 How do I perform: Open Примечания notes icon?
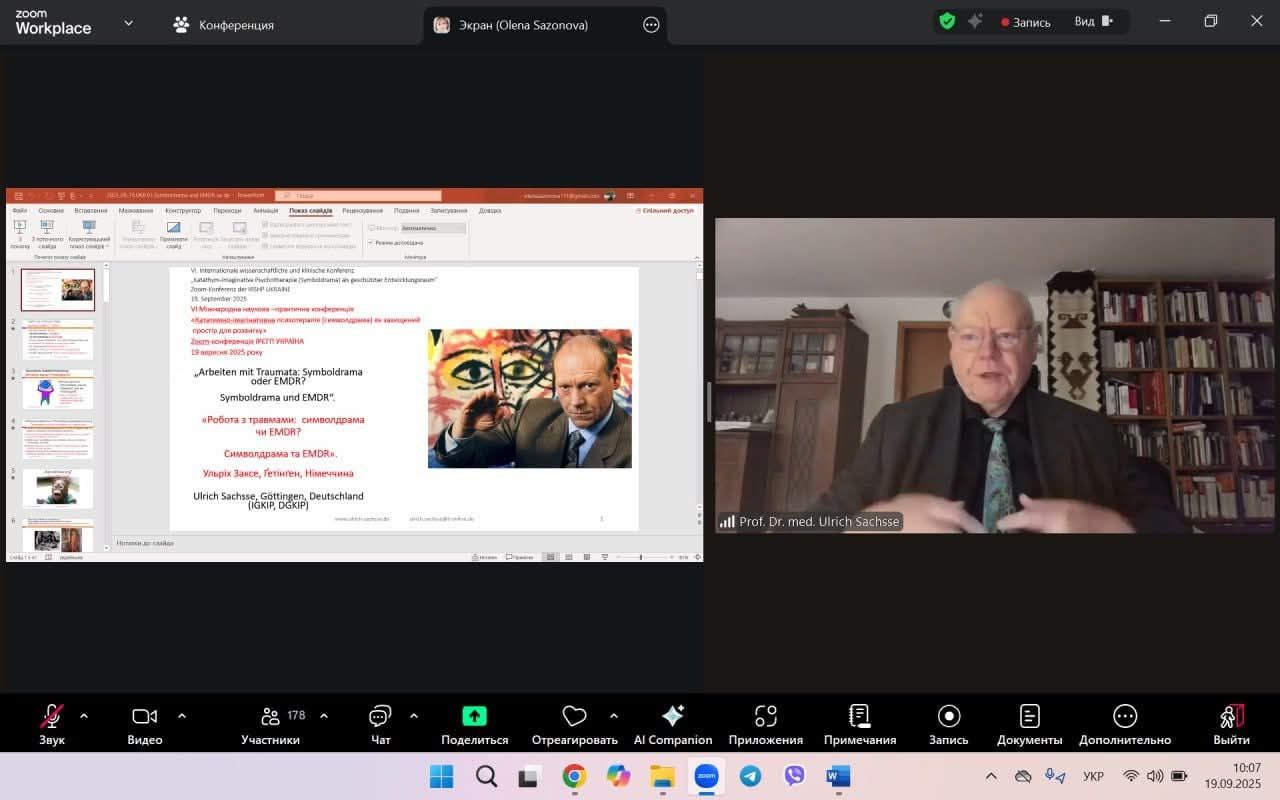pyautogui.click(x=859, y=716)
